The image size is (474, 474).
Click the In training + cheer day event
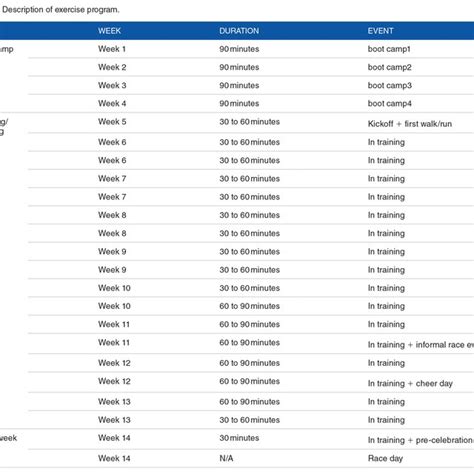pyautogui.click(x=410, y=384)
